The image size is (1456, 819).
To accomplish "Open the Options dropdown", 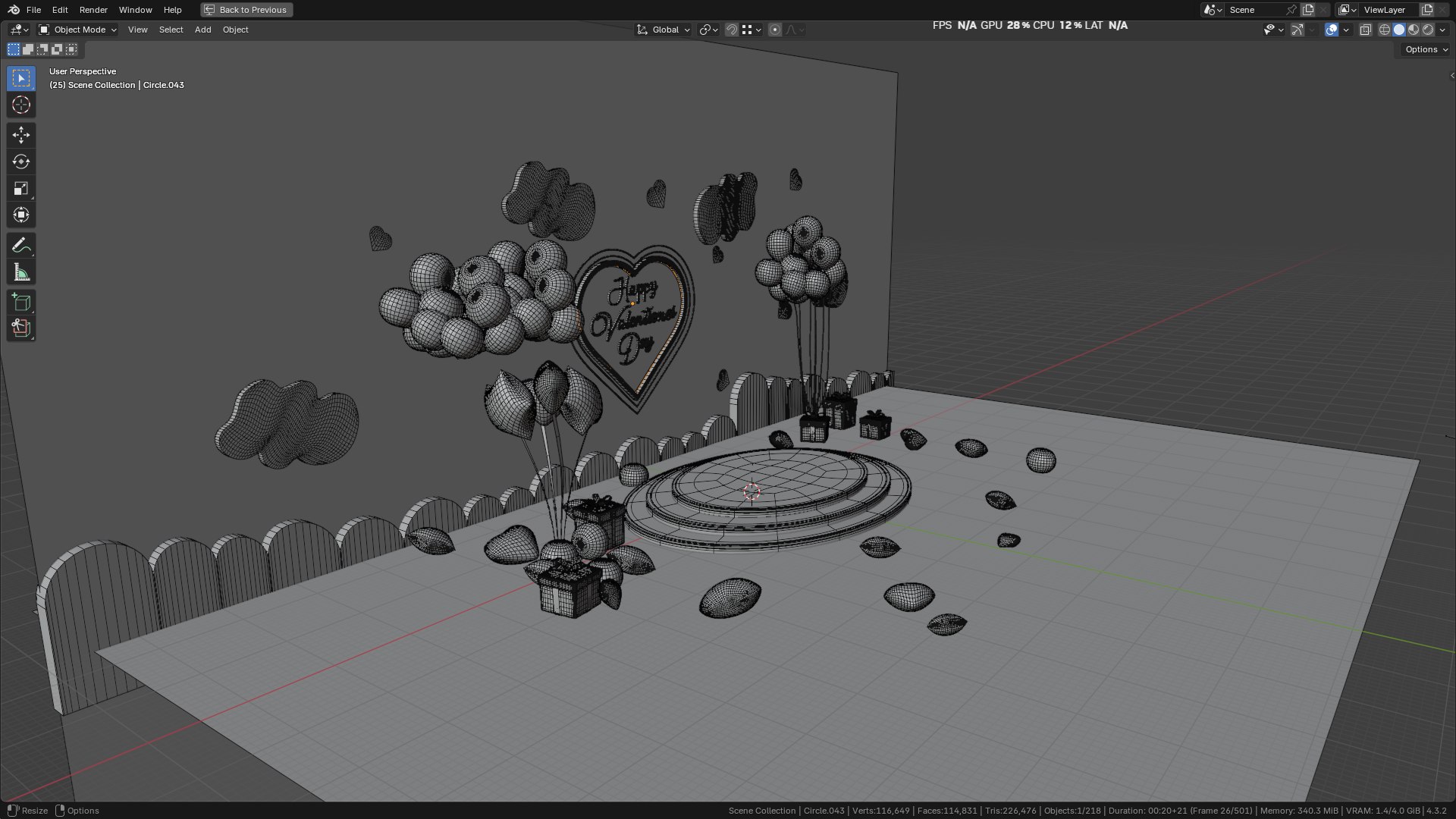I will coord(1426,49).
